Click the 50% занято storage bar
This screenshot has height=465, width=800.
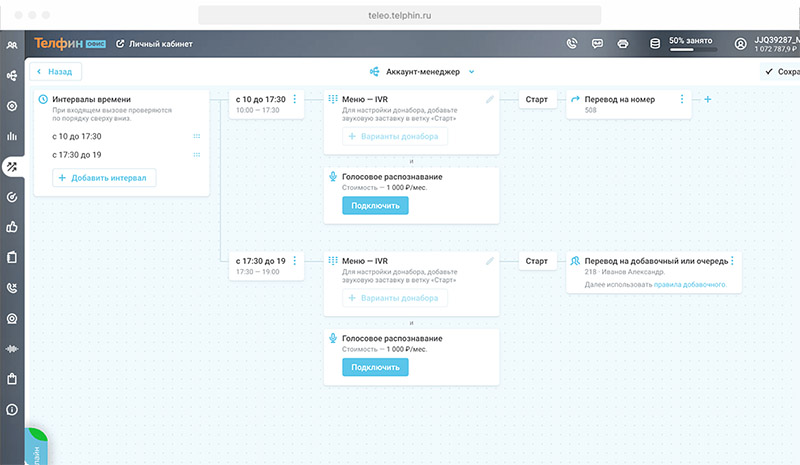tap(693, 44)
